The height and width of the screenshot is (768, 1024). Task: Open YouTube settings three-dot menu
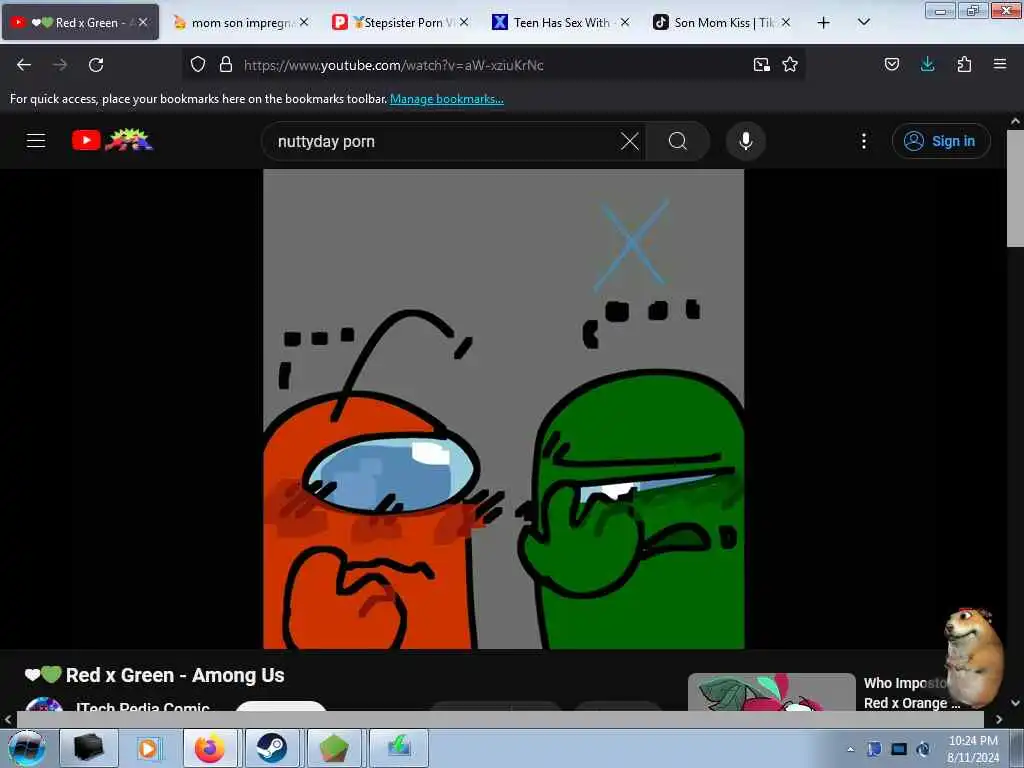863,141
